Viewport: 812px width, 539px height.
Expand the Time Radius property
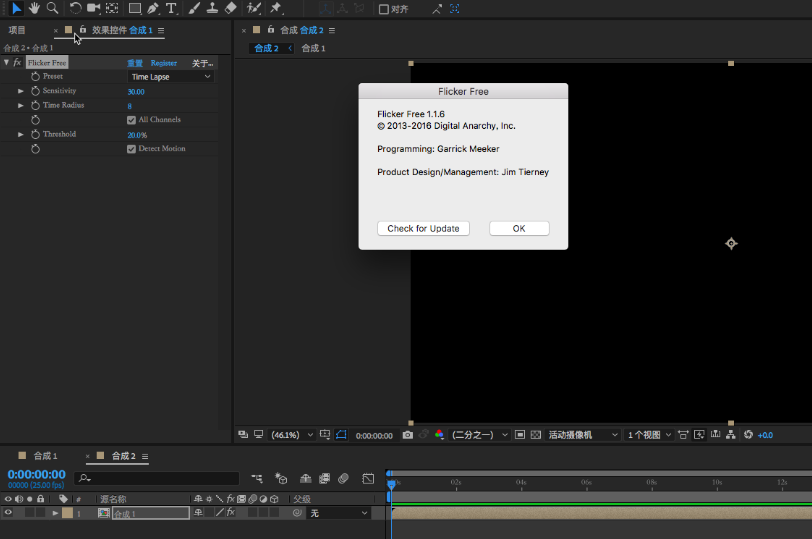tap(21, 106)
